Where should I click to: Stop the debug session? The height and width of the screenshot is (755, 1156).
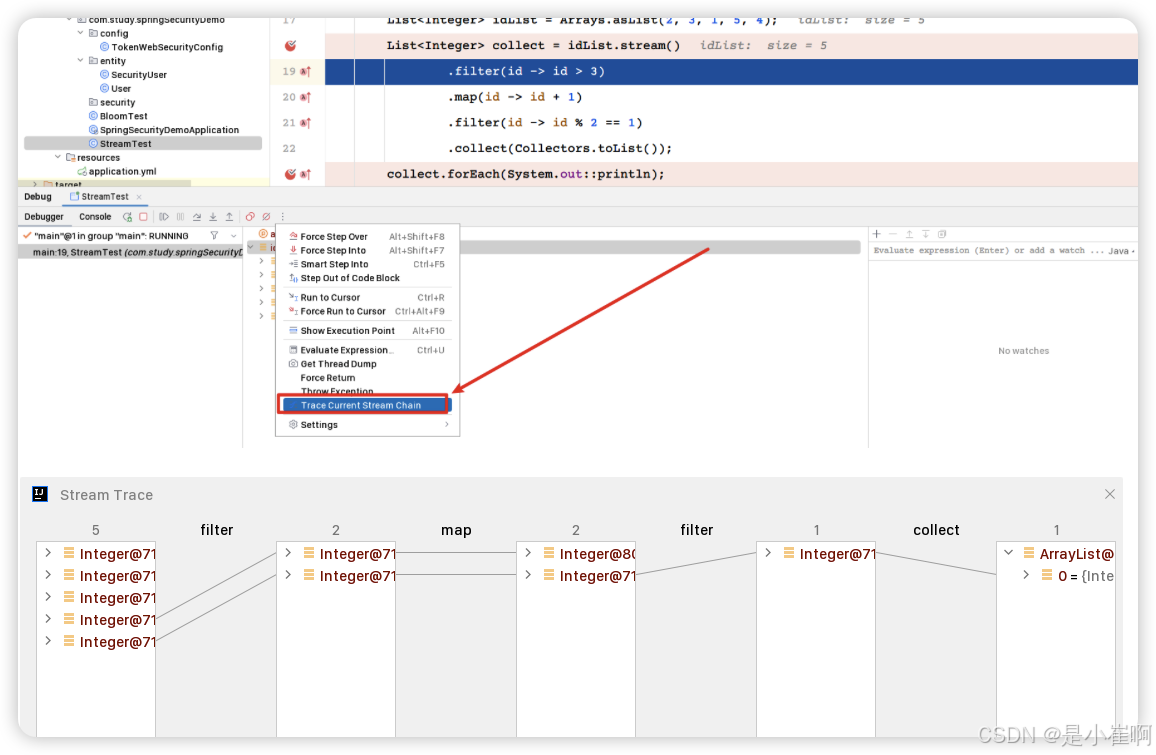[144, 217]
